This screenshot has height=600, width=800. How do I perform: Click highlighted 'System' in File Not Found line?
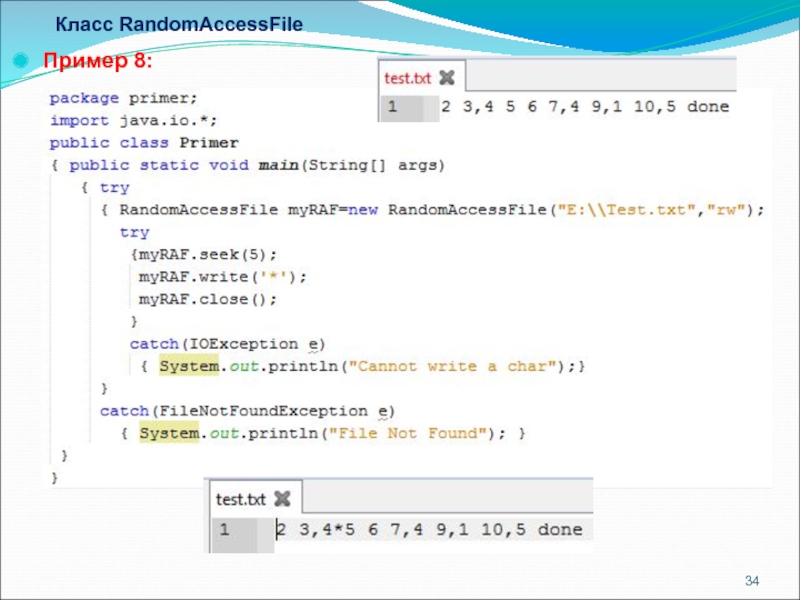[169, 433]
